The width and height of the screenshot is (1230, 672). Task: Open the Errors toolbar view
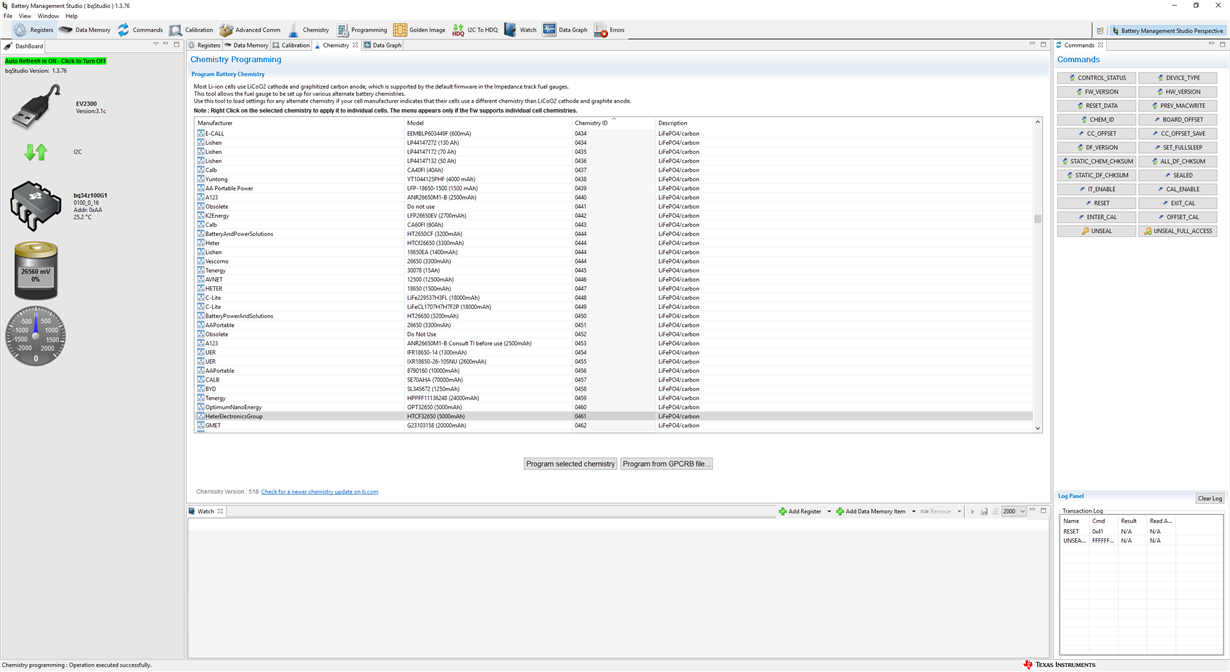pyautogui.click(x=609, y=30)
